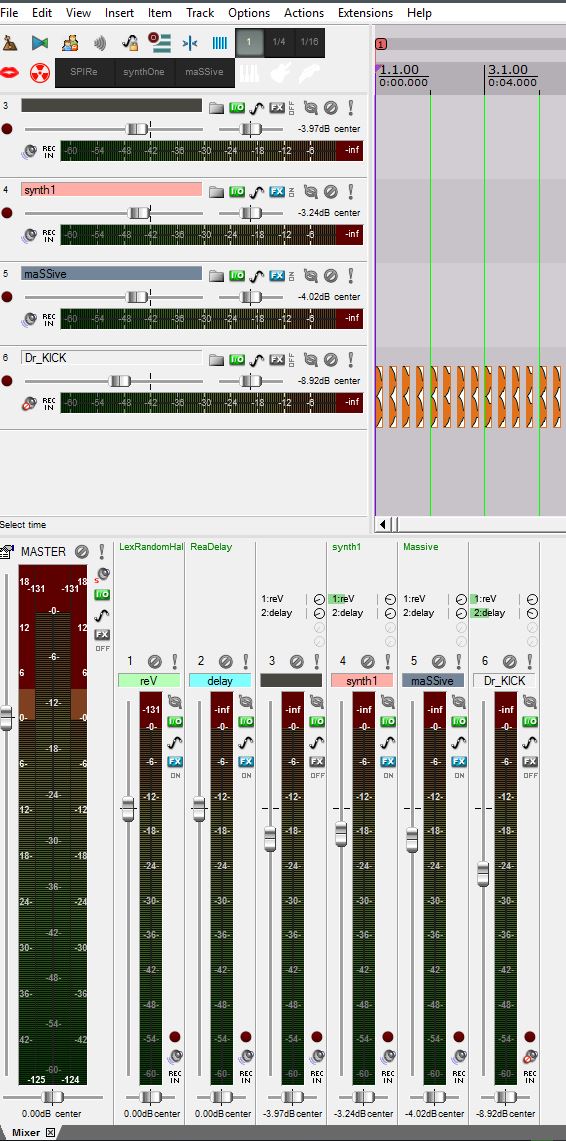Click the red lips toolbar icon

click(9, 72)
